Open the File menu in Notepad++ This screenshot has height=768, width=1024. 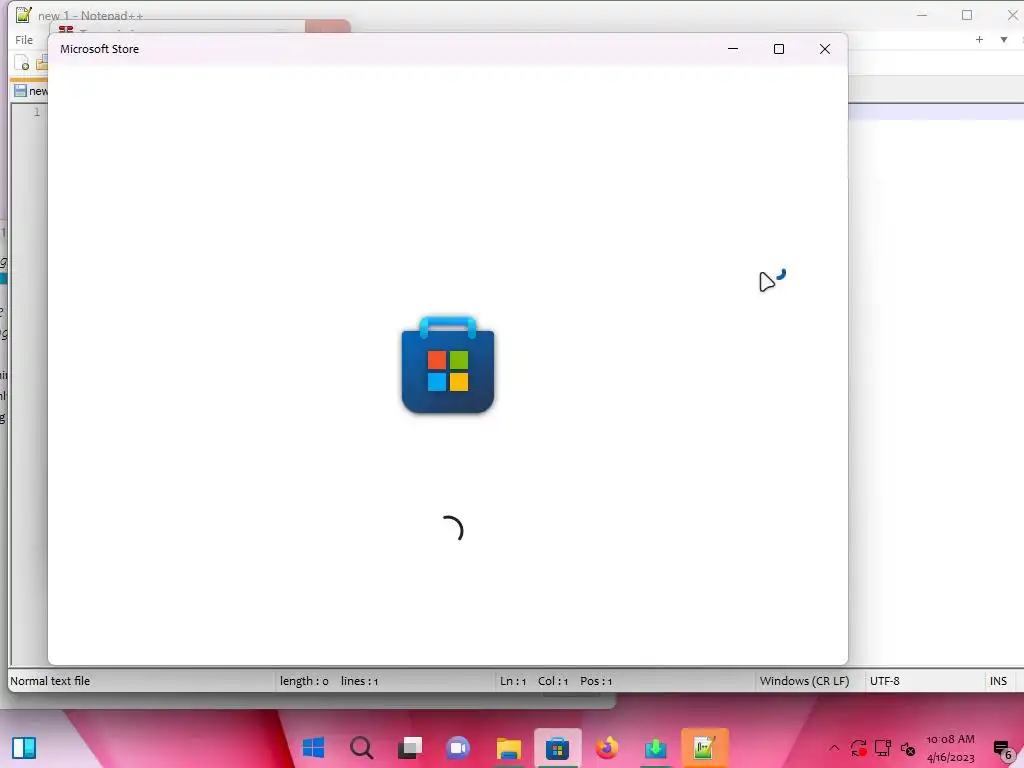(24, 40)
